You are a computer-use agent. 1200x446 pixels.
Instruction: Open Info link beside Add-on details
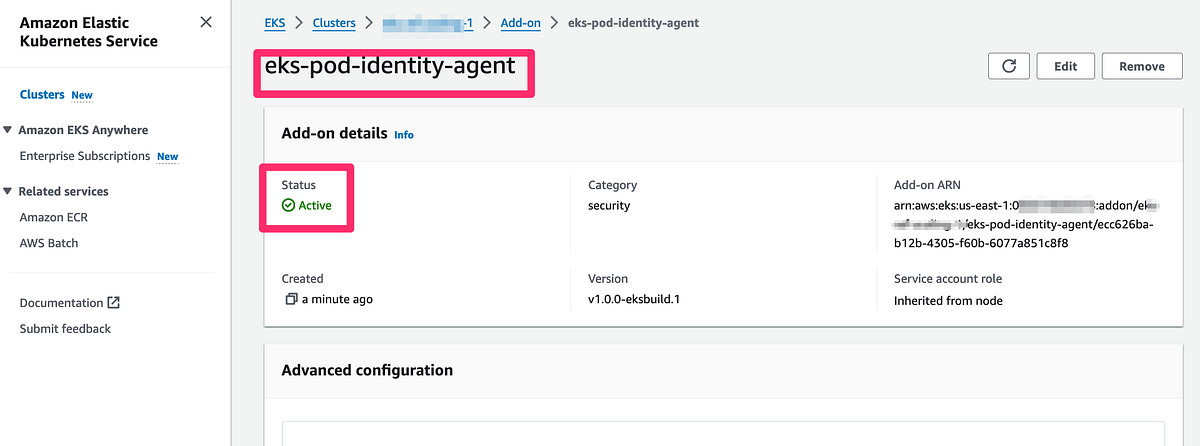tap(403, 134)
